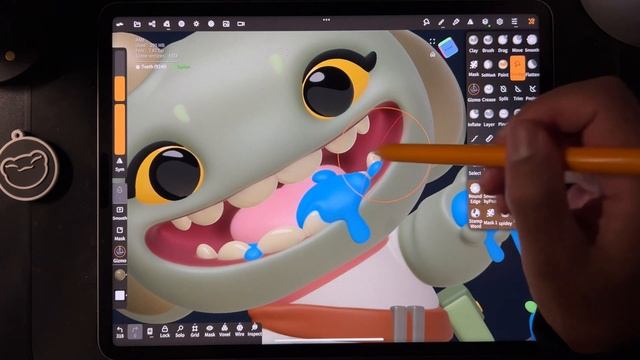
Task: Undo the last action
Action: point(120,332)
